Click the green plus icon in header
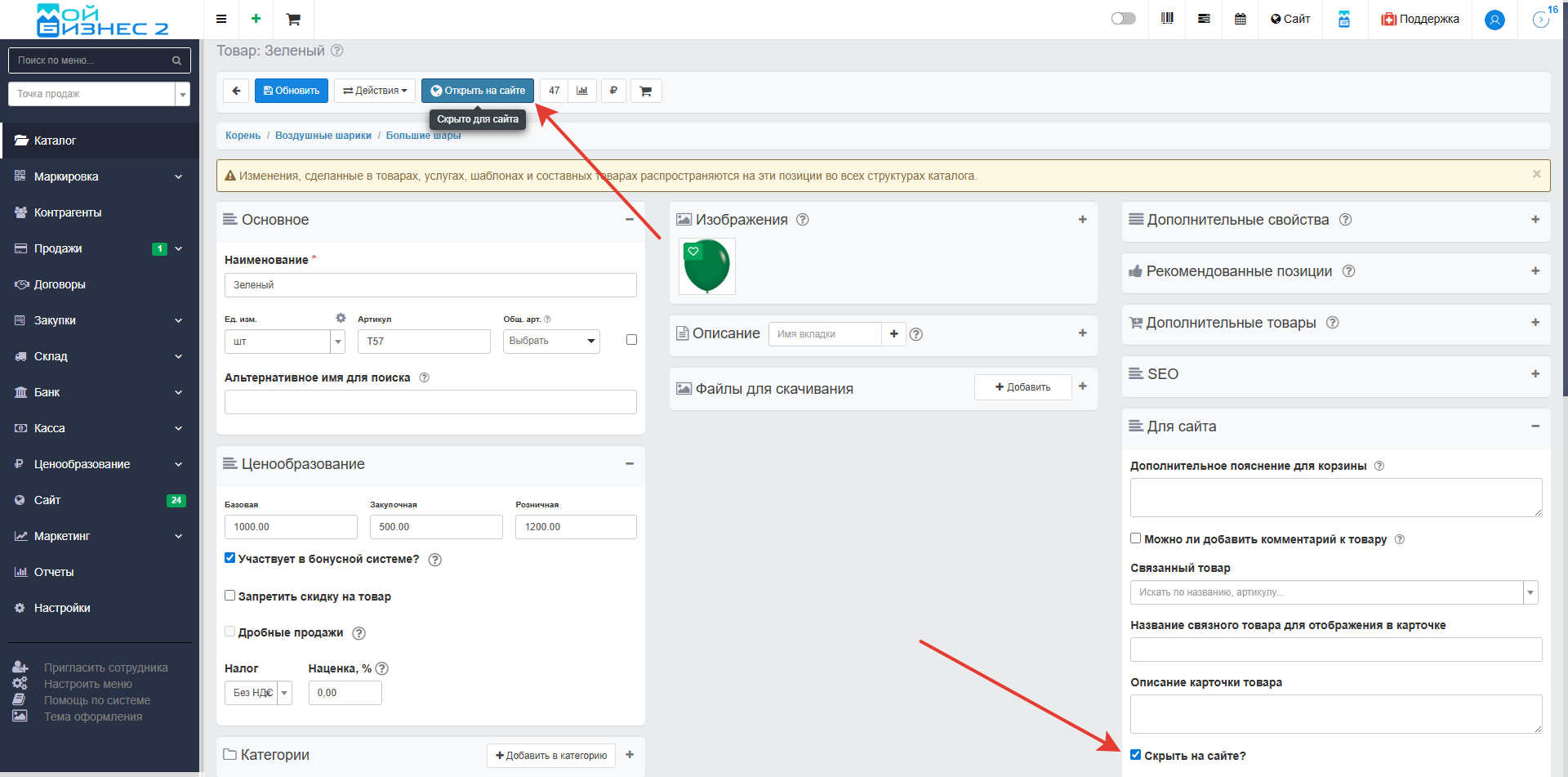The width and height of the screenshot is (1568, 777). (256, 19)
